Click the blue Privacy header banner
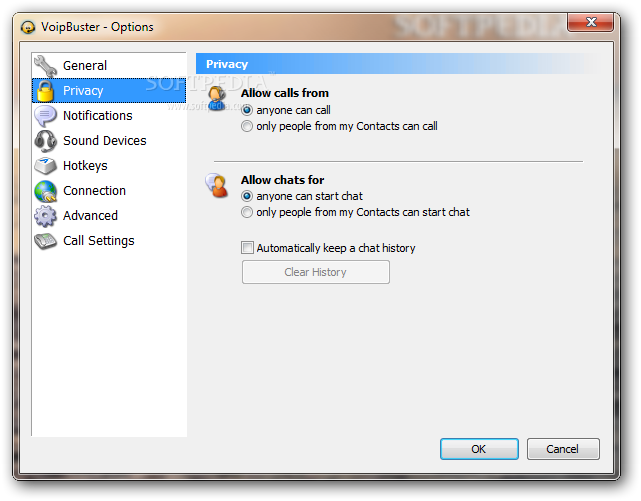The height and width of the screenshot is (501, 641). pyautogui.click(x=399, y=64)
